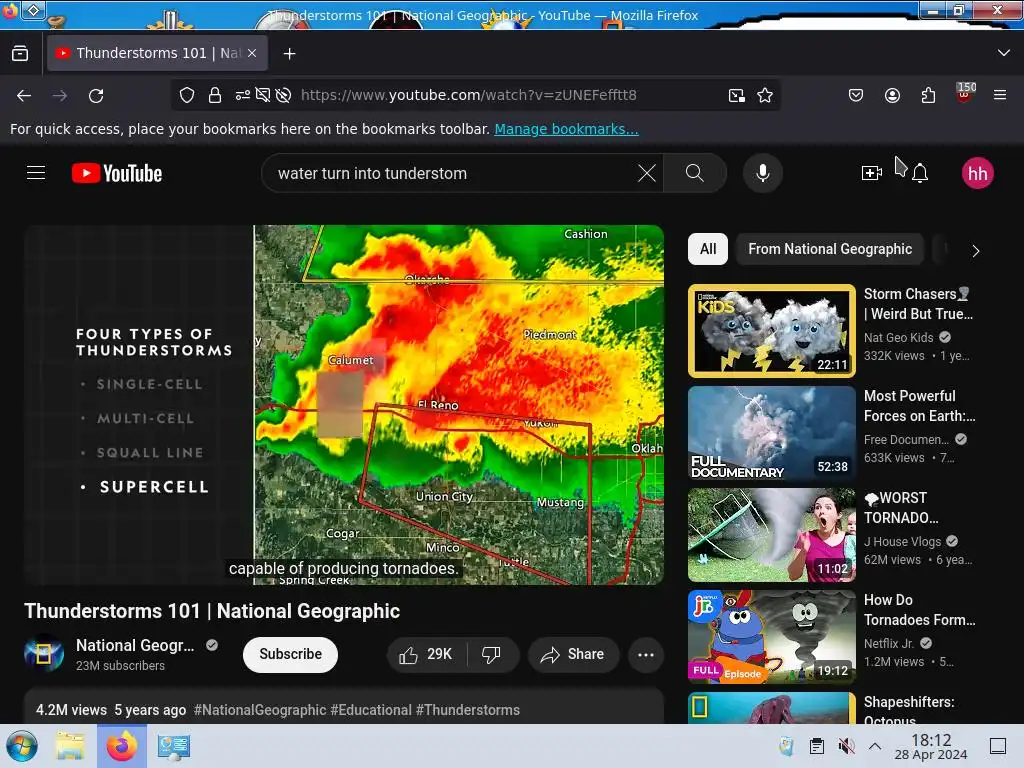Expand the list all tabs chevron
The image size is (1024, 768).
pyautogui.click(x=1004, y=53)
